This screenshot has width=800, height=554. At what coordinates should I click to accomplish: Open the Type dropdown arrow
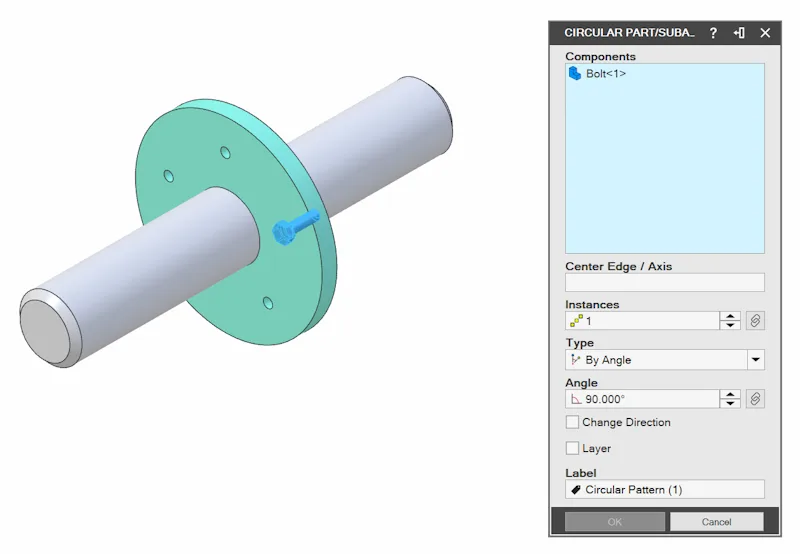(756, 360)
